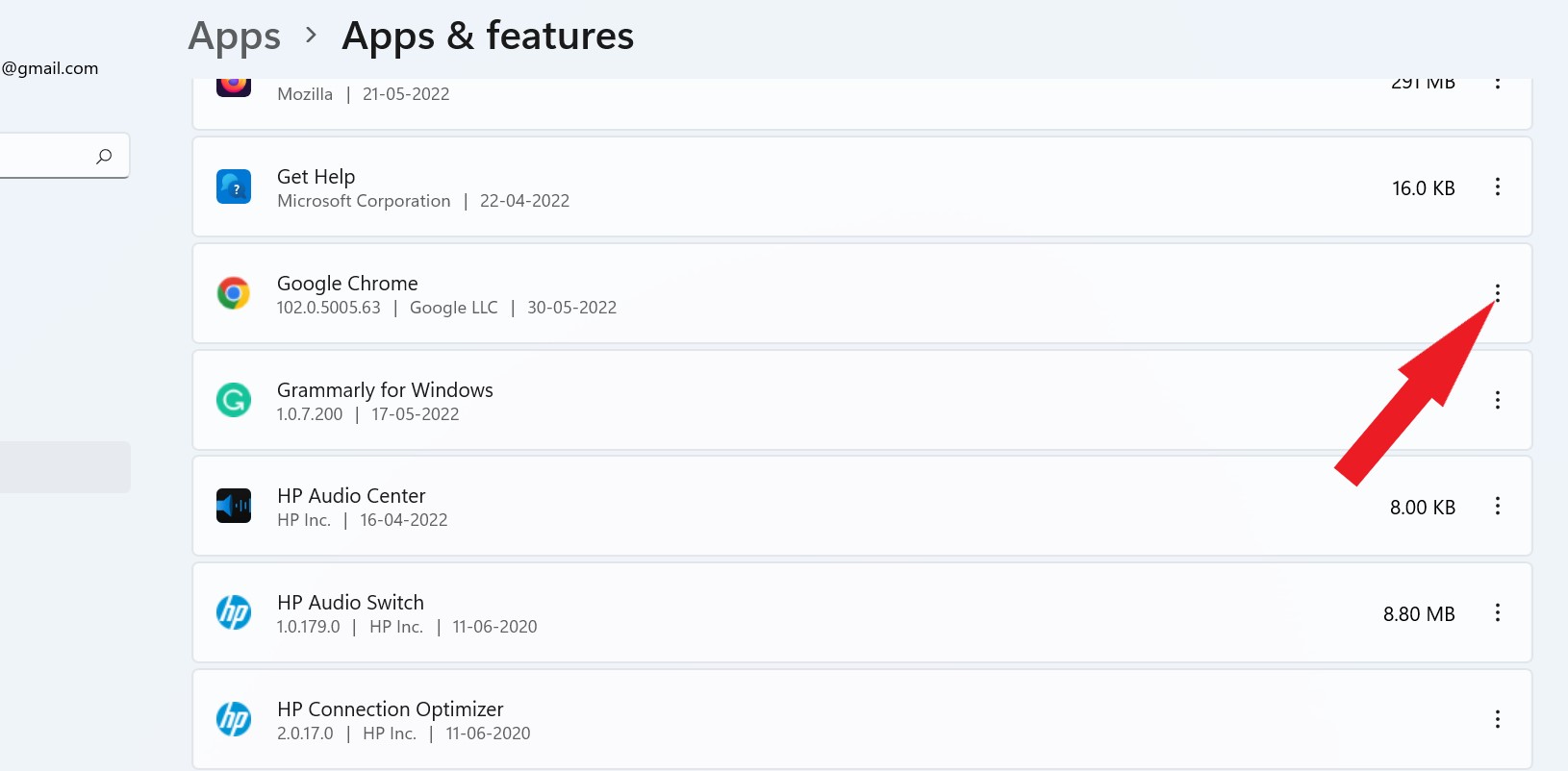Viewport: 1568px width, 771px height.
Task: Click the Google Chrome app icon
Action: tap(234, 293)
